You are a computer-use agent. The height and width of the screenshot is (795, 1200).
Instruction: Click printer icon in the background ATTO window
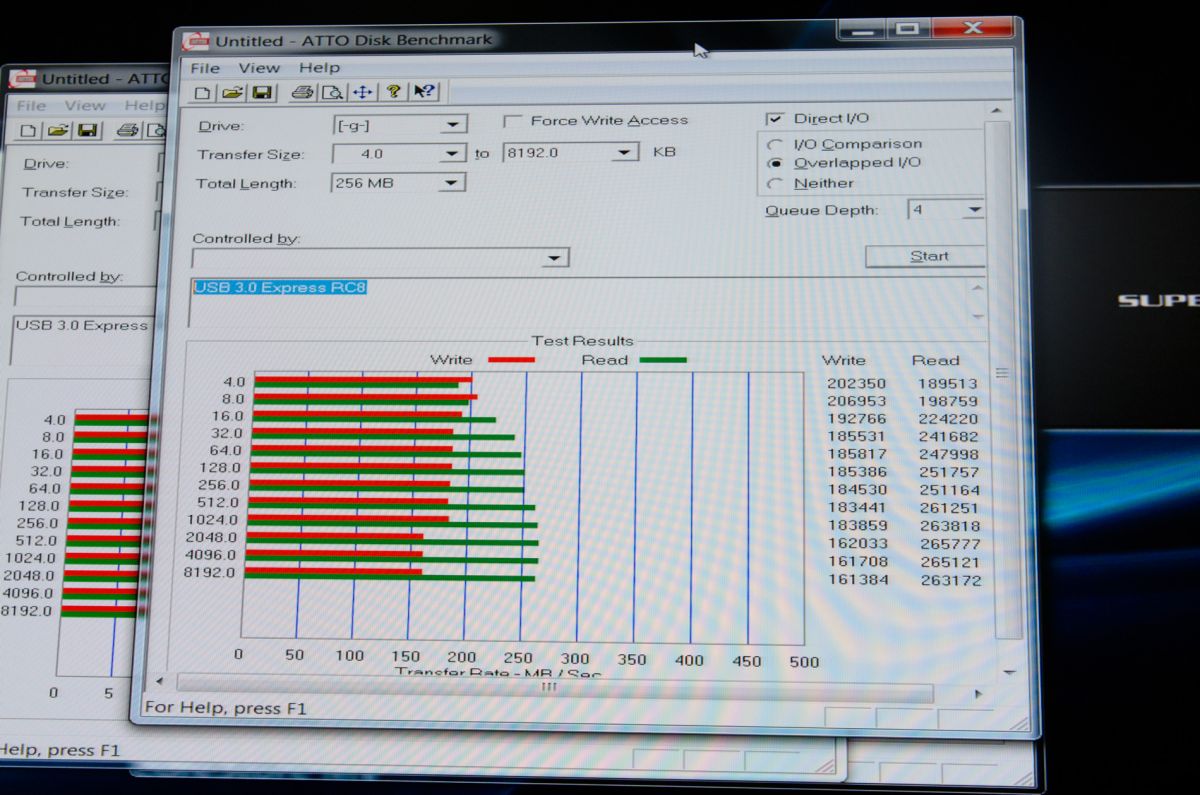(126, 130)
